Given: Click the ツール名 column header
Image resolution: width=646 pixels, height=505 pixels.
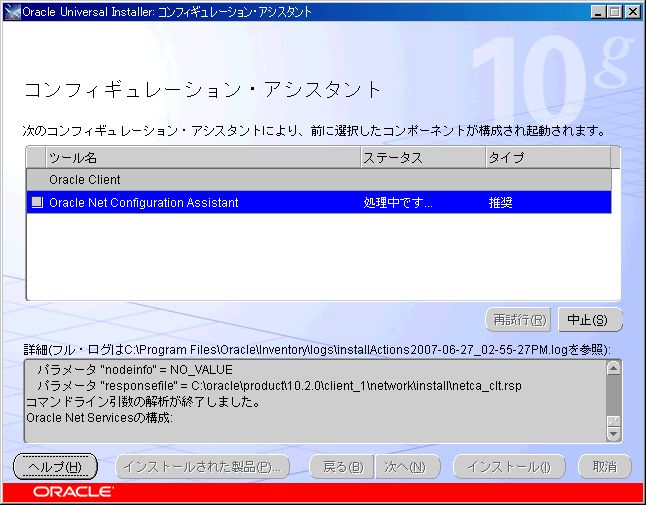Looking at the screenshot, I should (203, 157).
